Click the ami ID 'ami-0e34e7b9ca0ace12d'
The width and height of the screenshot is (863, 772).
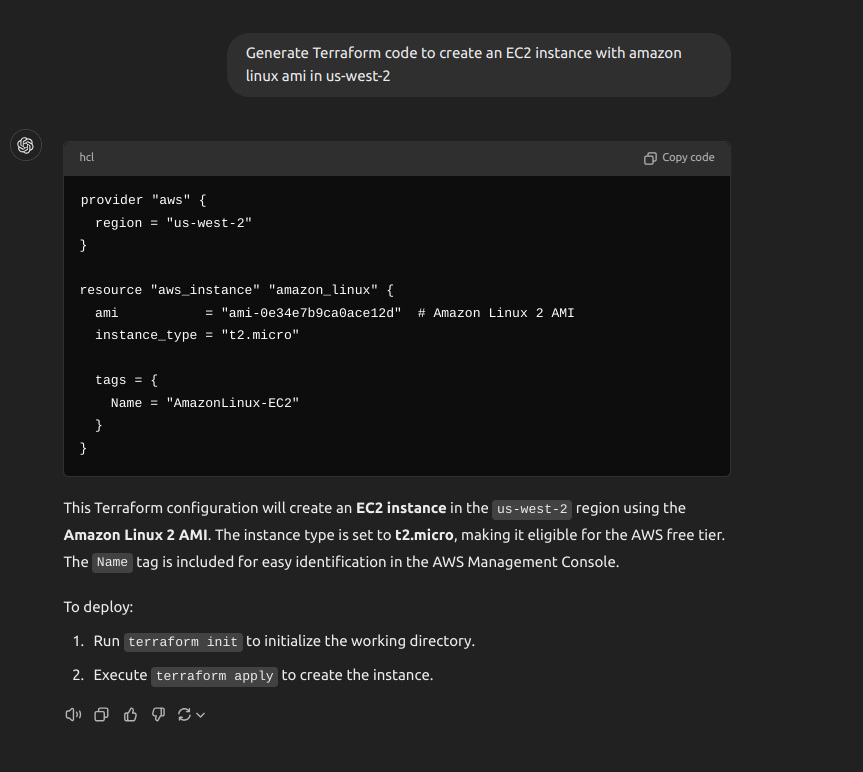[x=311, y=313]
